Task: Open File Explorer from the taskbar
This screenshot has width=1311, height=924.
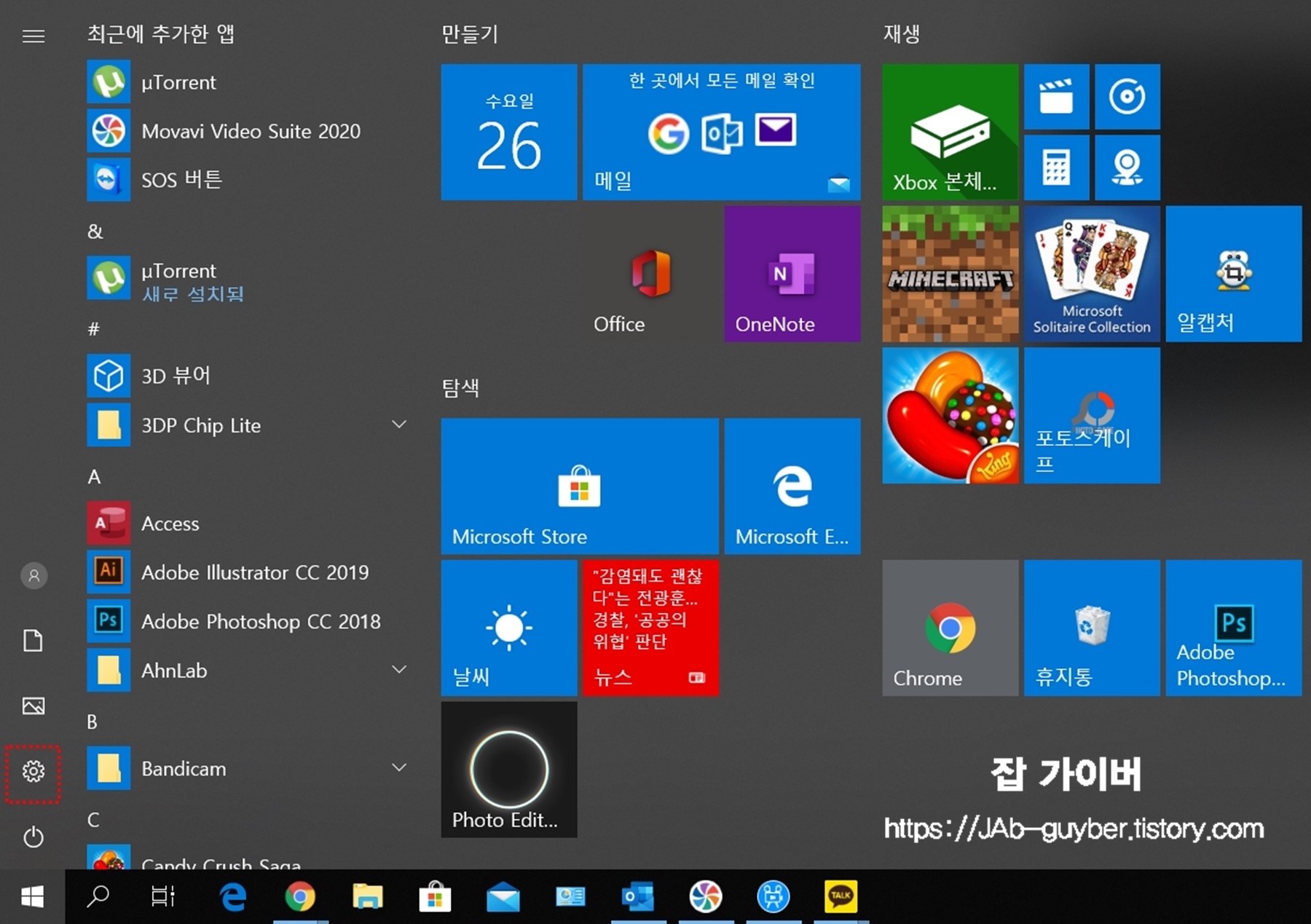Action: [x=368, y=897]
